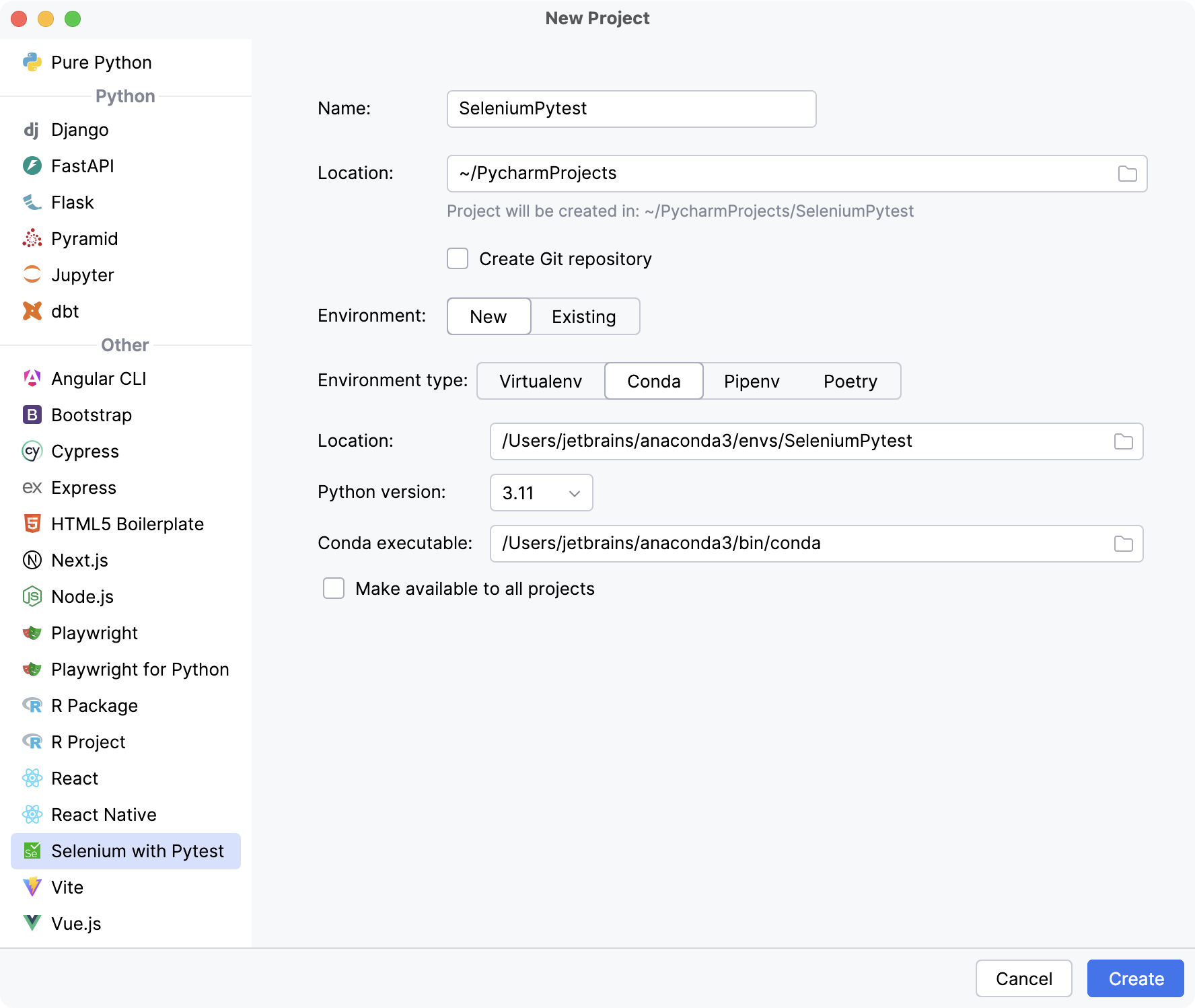
Task: Select the Angular CLI generator icon
Action: coord(32,378)
